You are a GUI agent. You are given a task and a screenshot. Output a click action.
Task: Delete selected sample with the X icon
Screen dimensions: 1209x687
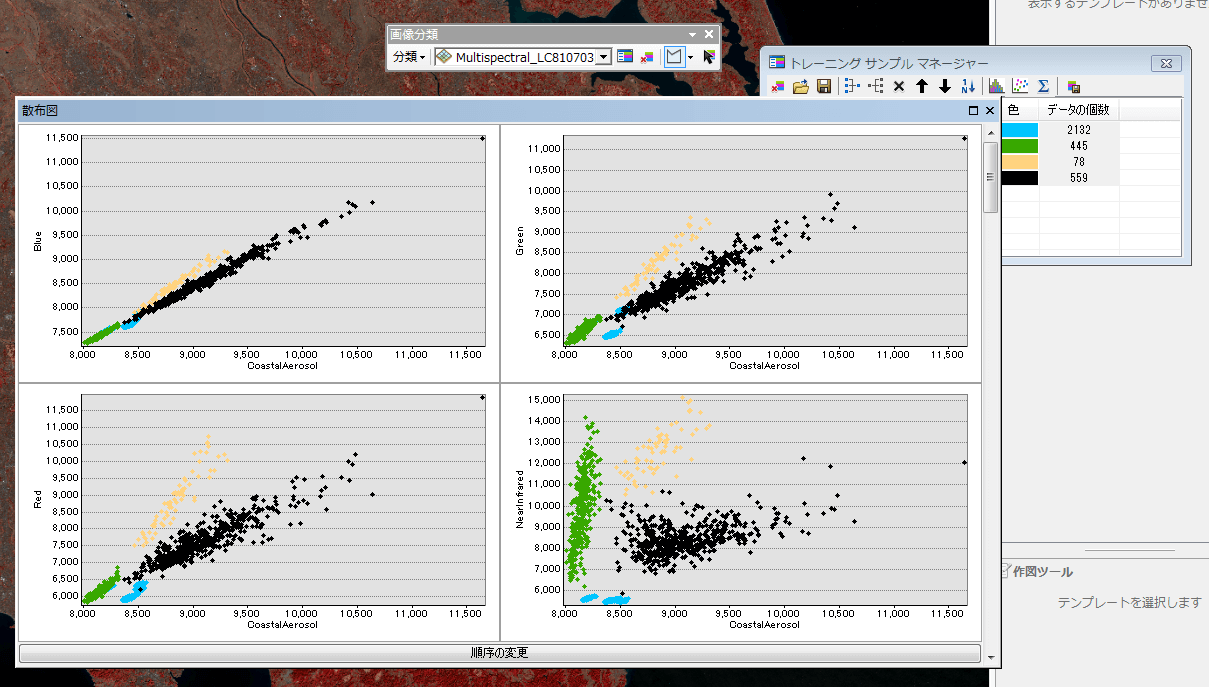click(x=899, y=87)
